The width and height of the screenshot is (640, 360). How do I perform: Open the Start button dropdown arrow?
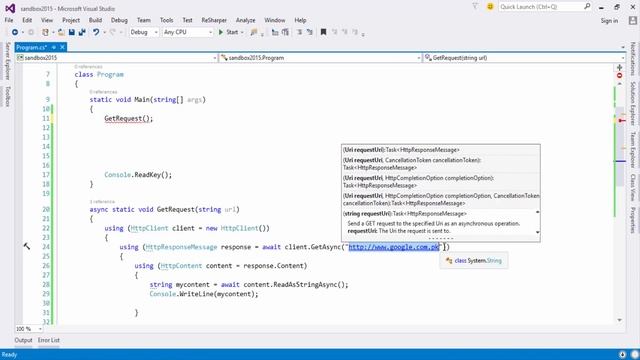(x=242, y=32)
